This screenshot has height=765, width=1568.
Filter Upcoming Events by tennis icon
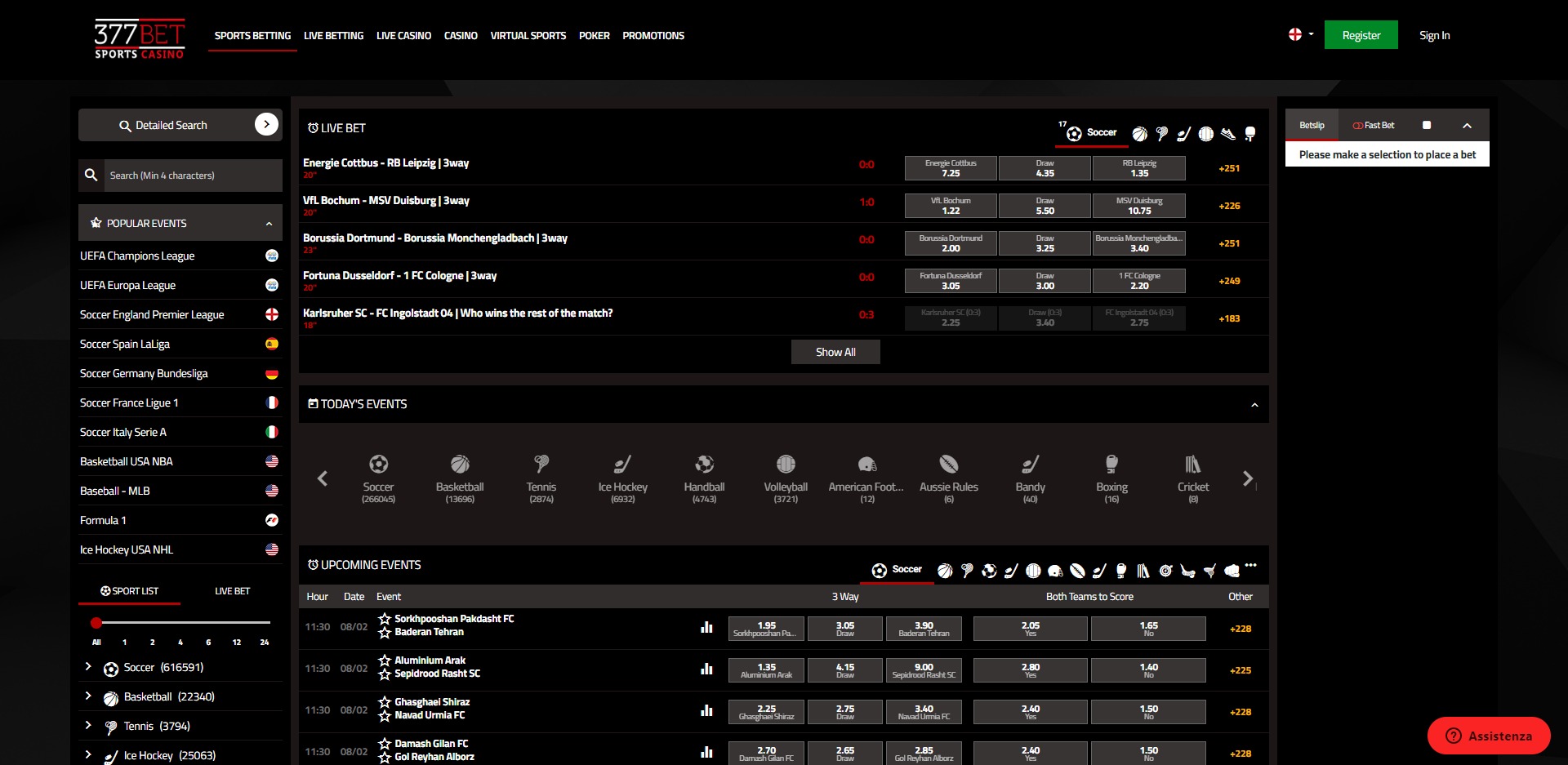967,571
